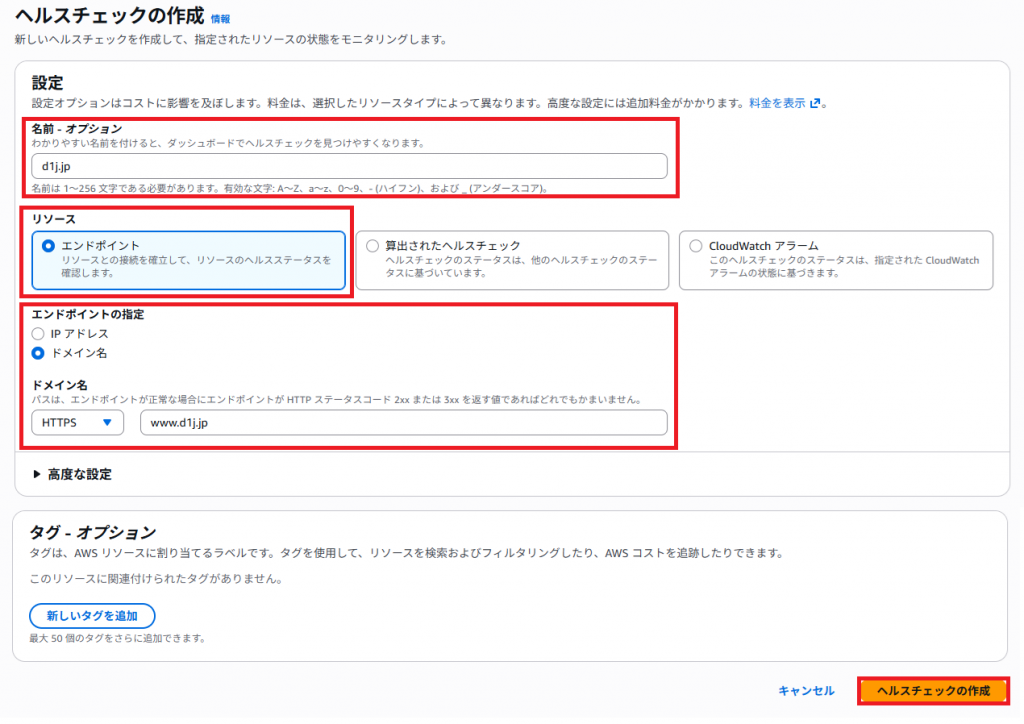Open the 情報 link beside page title
Viewport: 1024px width, 724px height.
pyautogui.click(x=220, y=19)
